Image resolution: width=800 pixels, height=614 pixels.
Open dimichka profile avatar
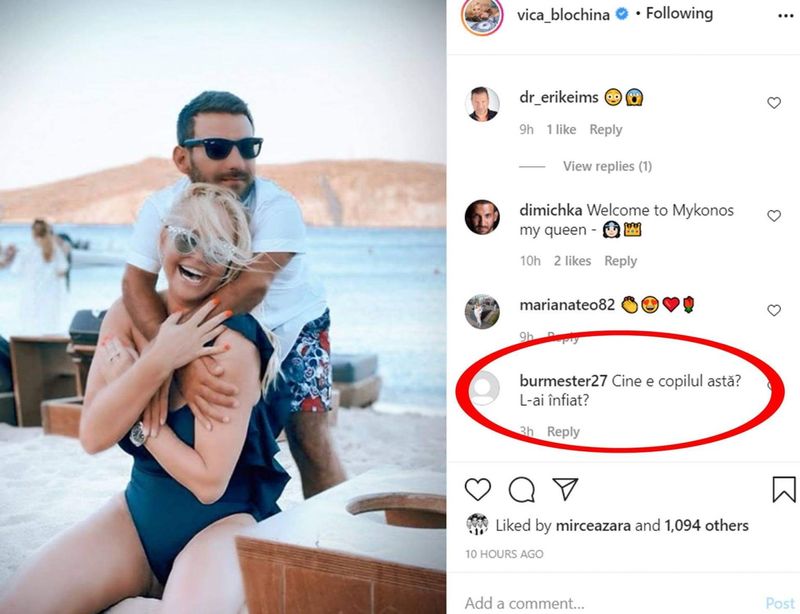(482, 217)
